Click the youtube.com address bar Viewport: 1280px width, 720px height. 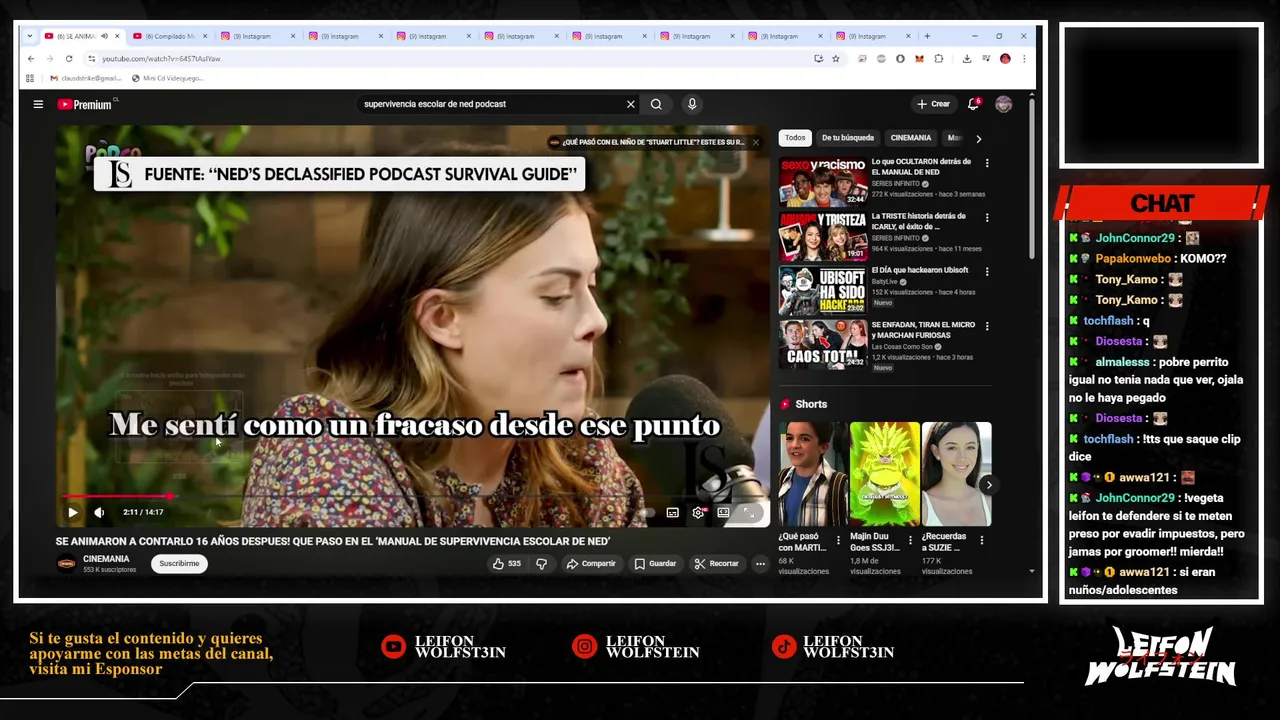[x=450, y=59]
